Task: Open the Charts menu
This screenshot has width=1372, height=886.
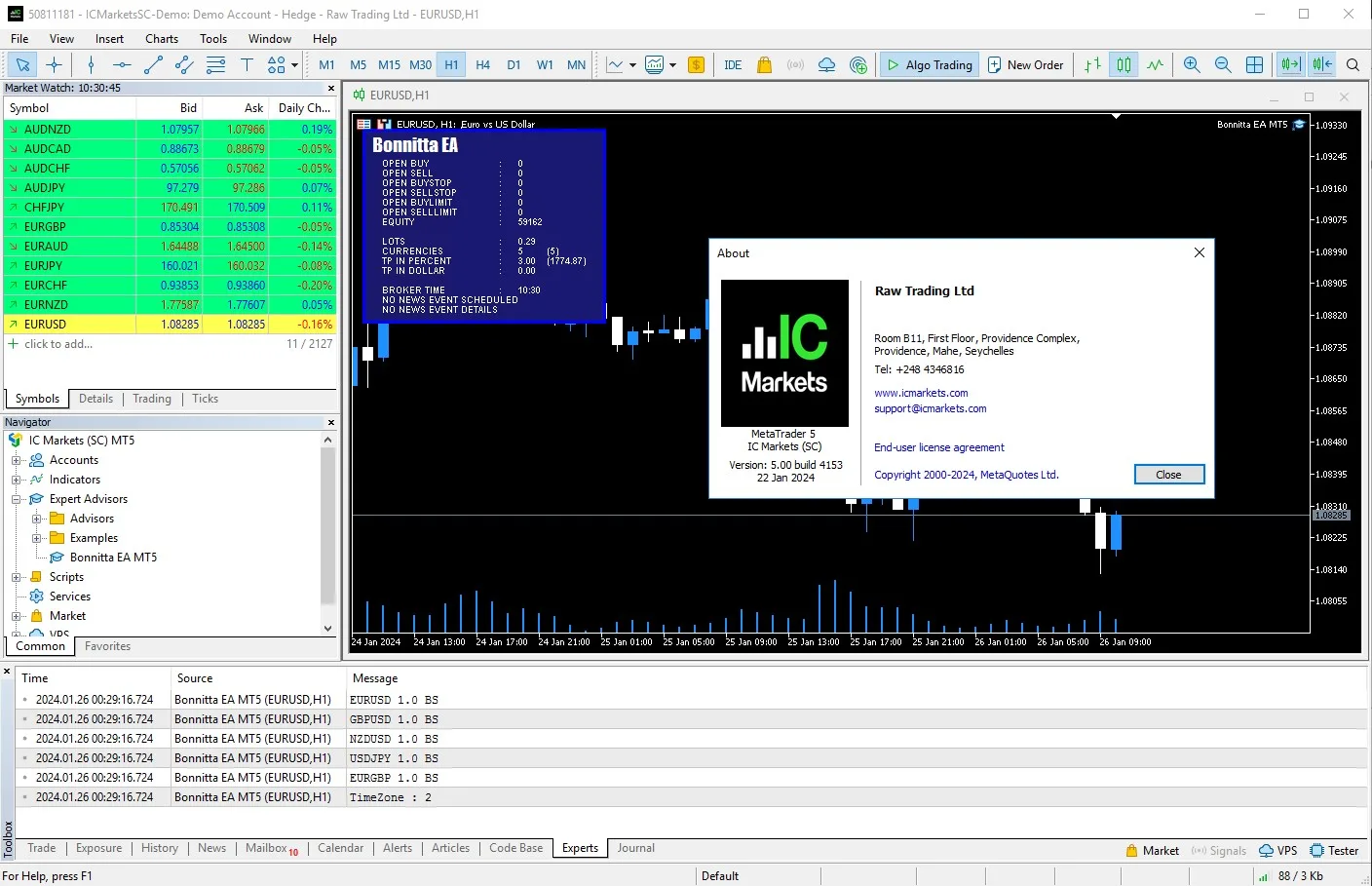Action: click(162, 39)
